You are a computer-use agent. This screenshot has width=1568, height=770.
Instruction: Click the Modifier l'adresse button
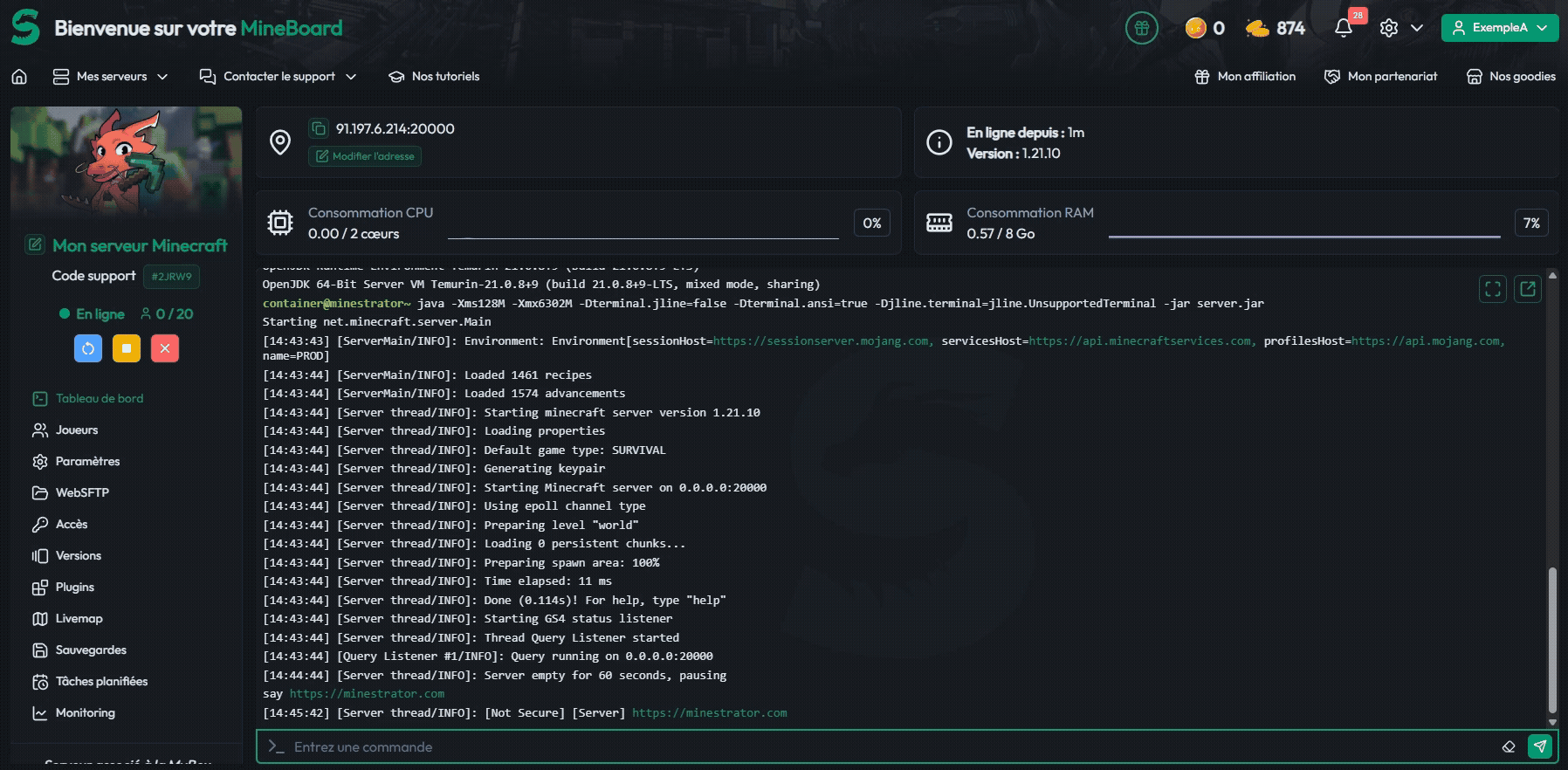point(365,156)
